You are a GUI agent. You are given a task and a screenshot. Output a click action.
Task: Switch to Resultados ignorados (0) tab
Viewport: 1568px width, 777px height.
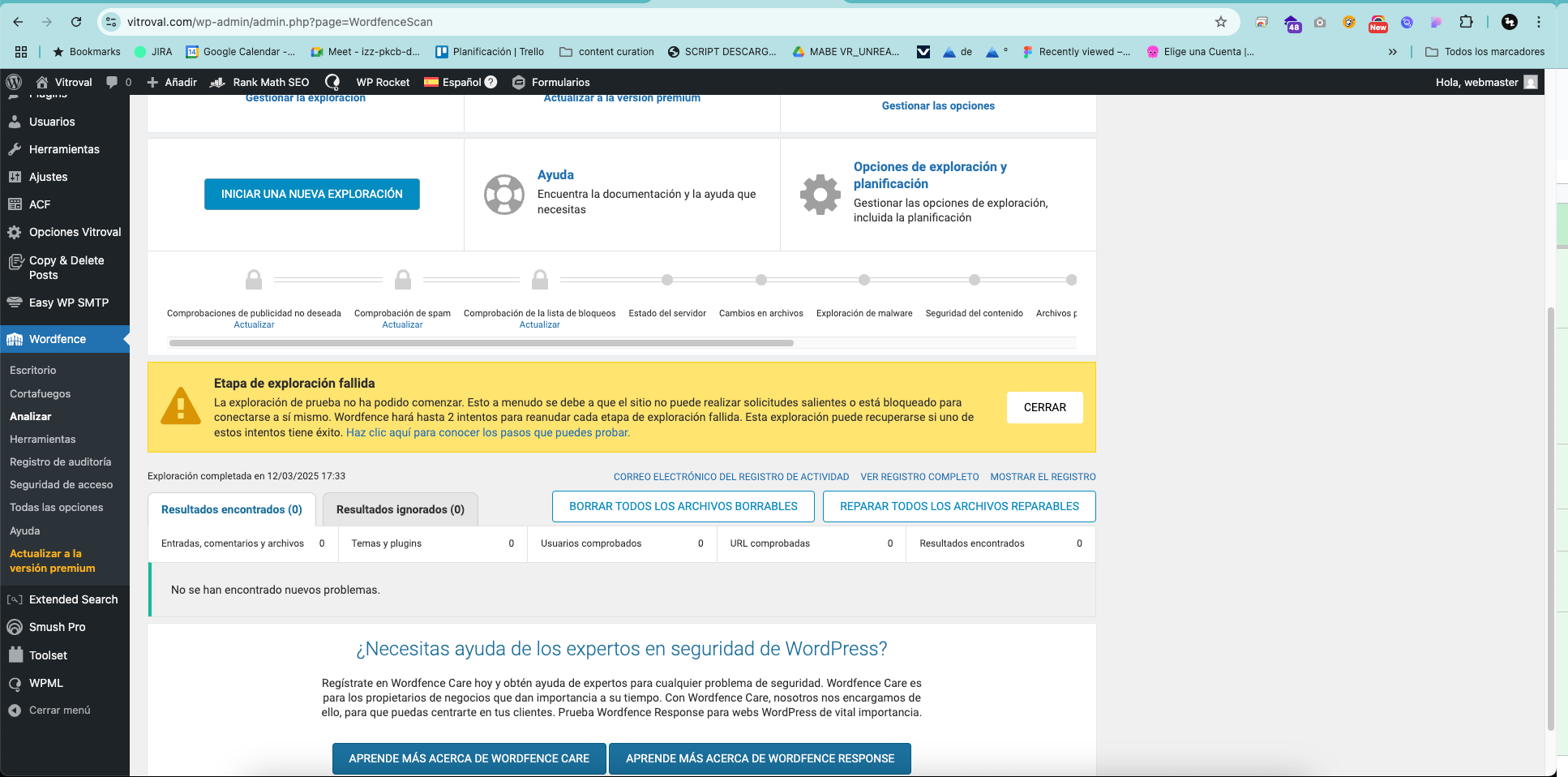401,509
